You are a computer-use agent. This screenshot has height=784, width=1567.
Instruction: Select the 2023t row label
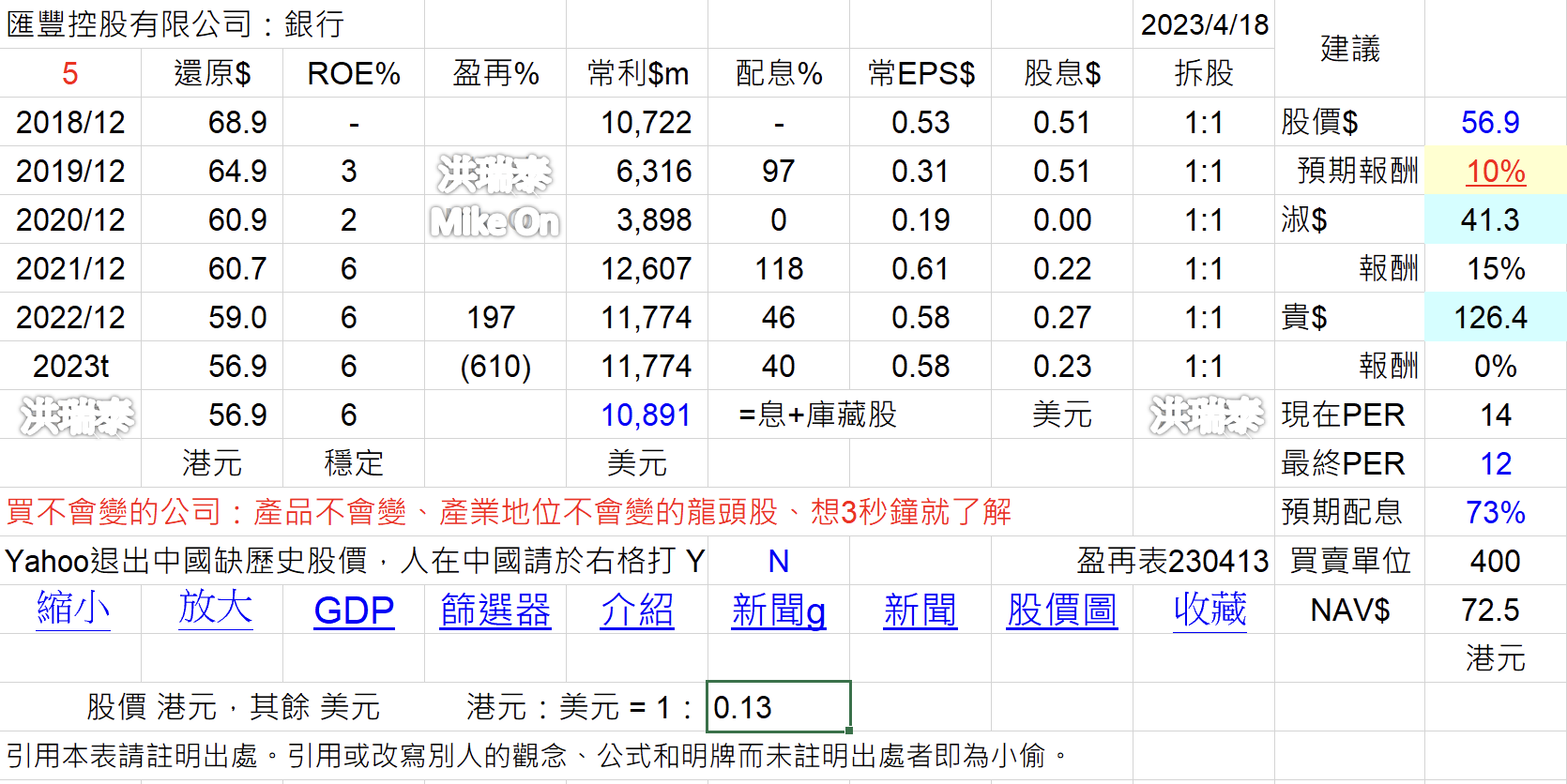[70, 366]
